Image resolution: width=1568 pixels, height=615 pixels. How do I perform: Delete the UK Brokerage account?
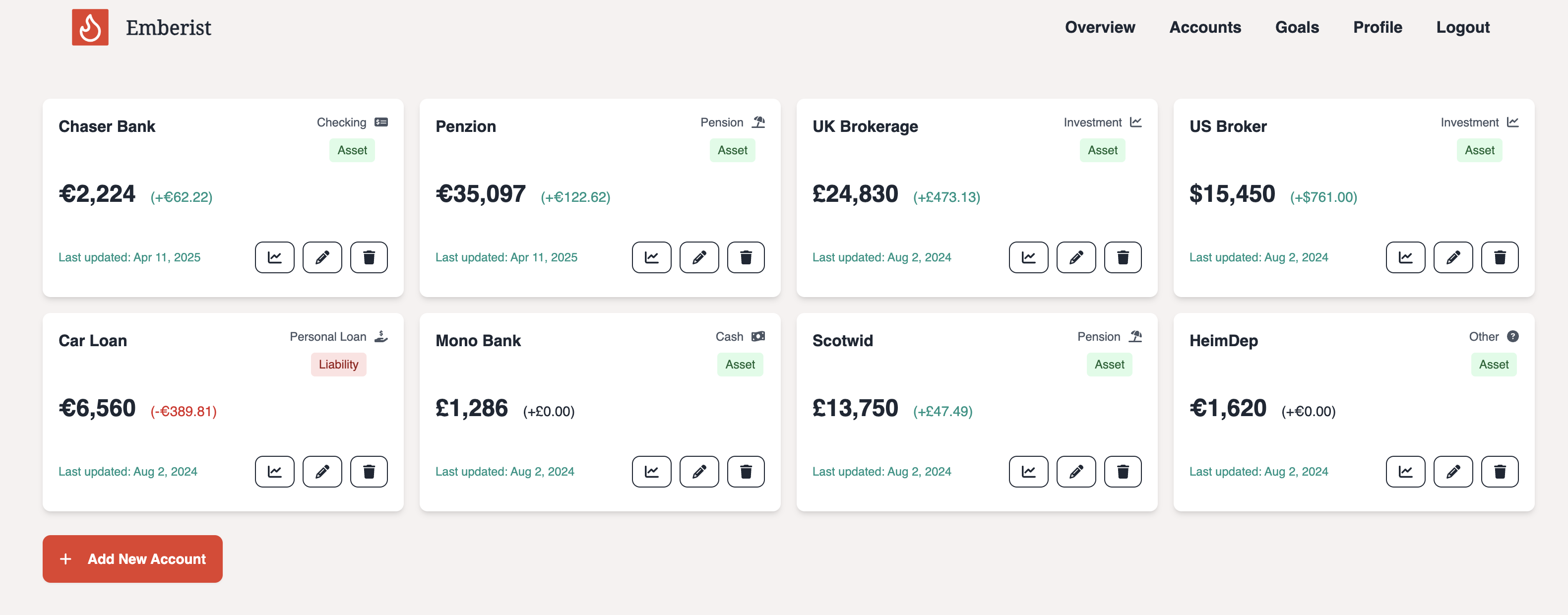point(1123,257)
